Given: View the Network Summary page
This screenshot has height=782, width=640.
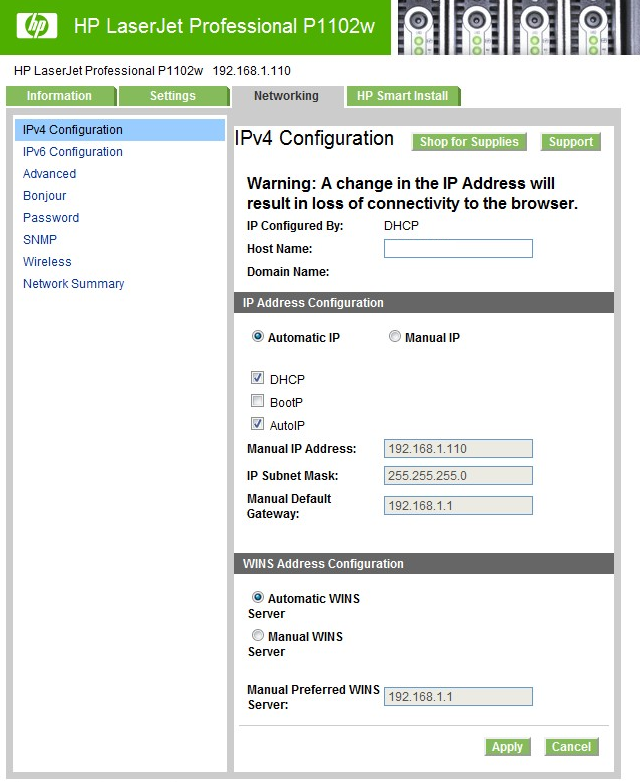Looking at the screenshot, I should [x=74, y=283].
